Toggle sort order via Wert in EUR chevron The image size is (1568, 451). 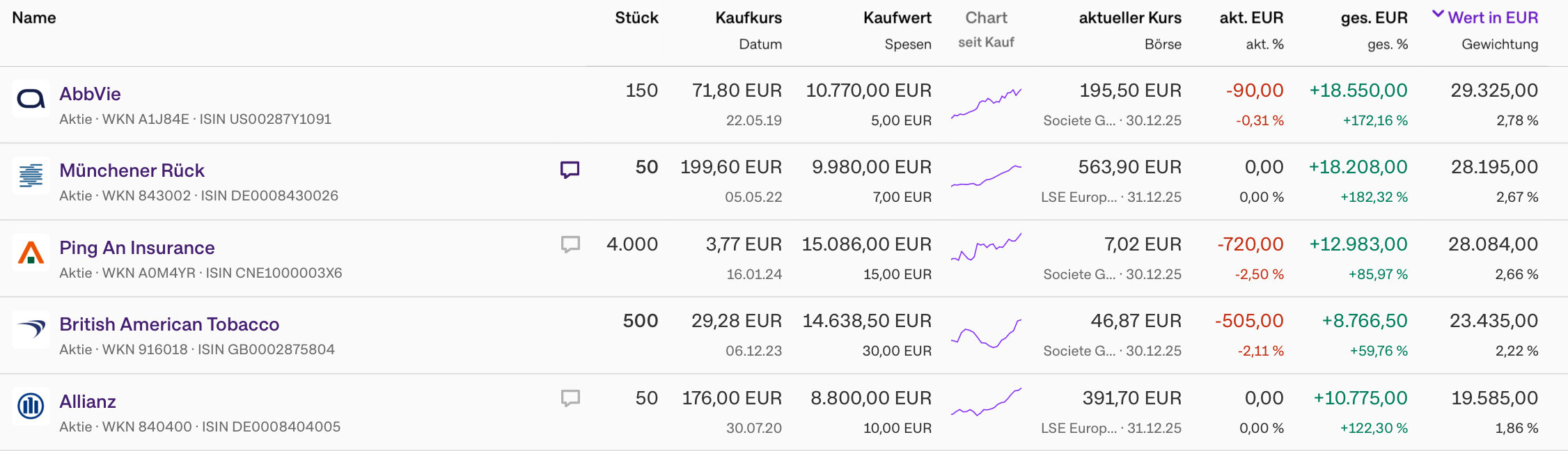coord(1438,15)
